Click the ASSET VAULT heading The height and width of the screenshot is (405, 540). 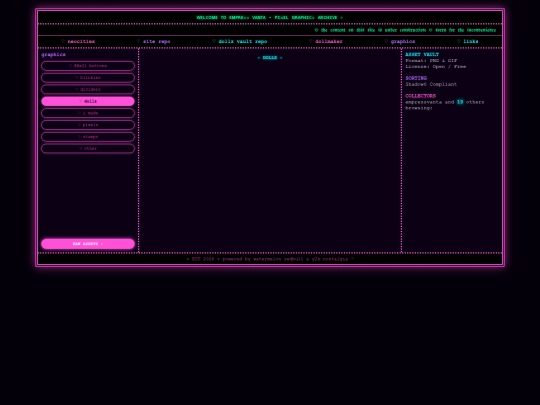click(x=422, y=54)
